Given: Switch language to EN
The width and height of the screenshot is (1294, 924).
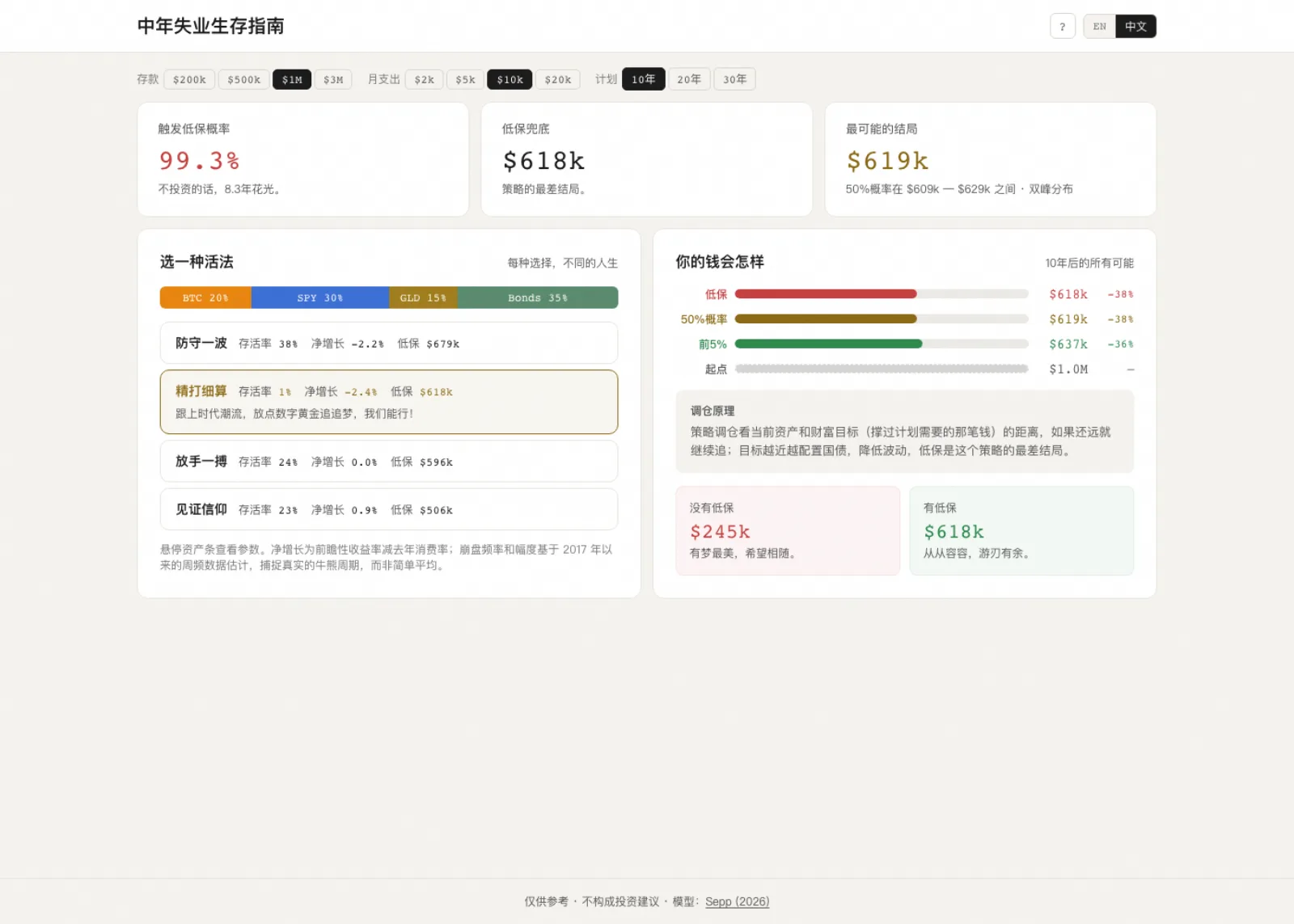Looking at the screenshot, I should pos(1099,27).
